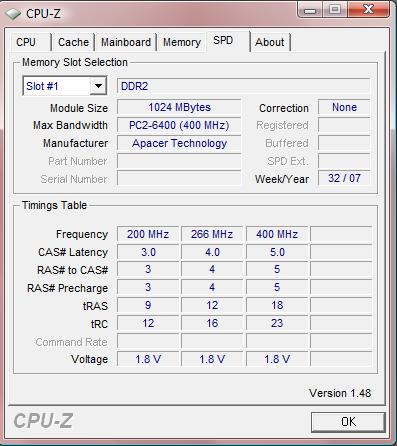Minimize the CPU-Z window
Image resolution: width=397 pixels, height=446 pixels.
[310, 10]
